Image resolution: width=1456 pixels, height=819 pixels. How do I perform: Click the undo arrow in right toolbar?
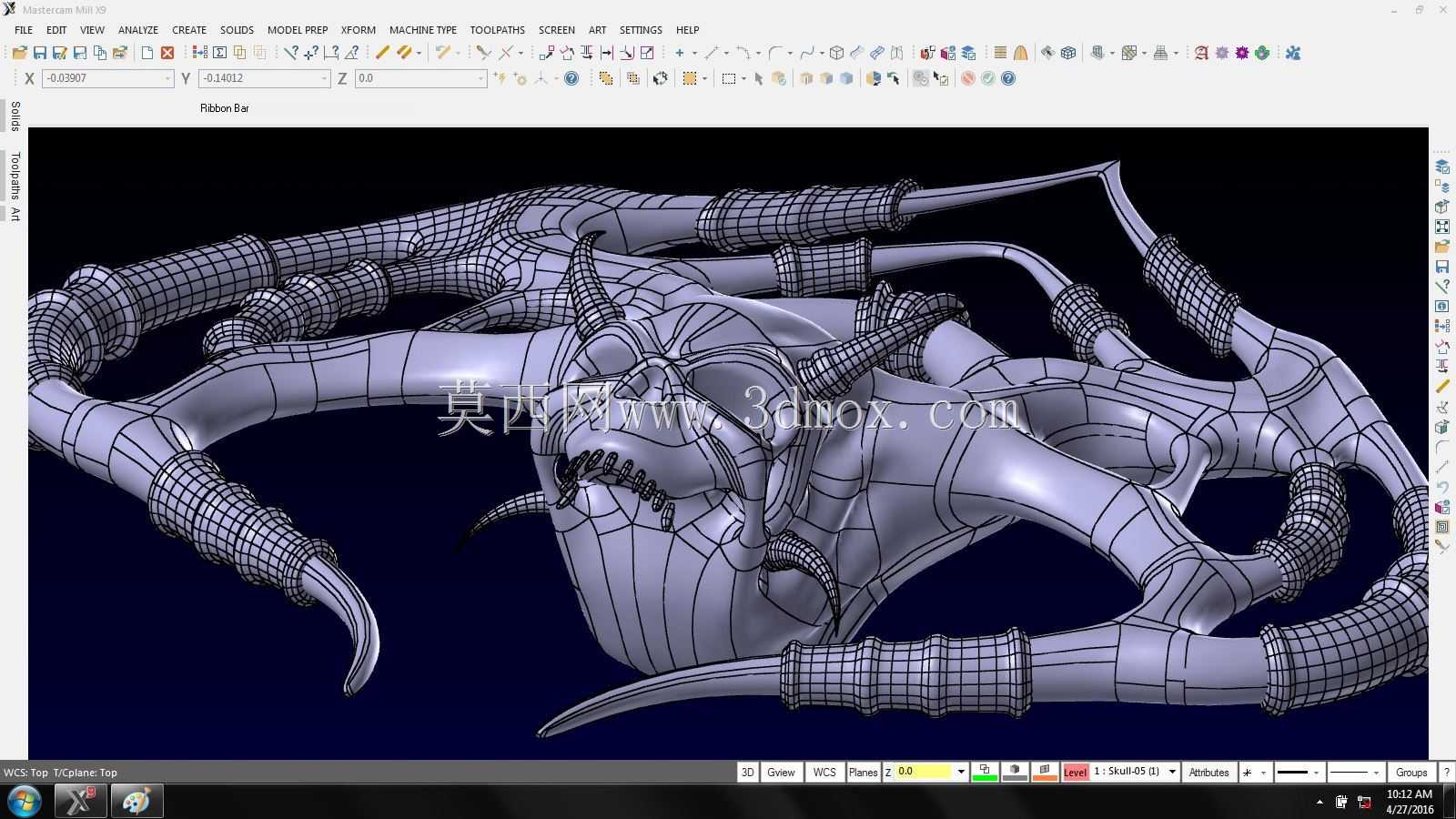coord(1442,487)
